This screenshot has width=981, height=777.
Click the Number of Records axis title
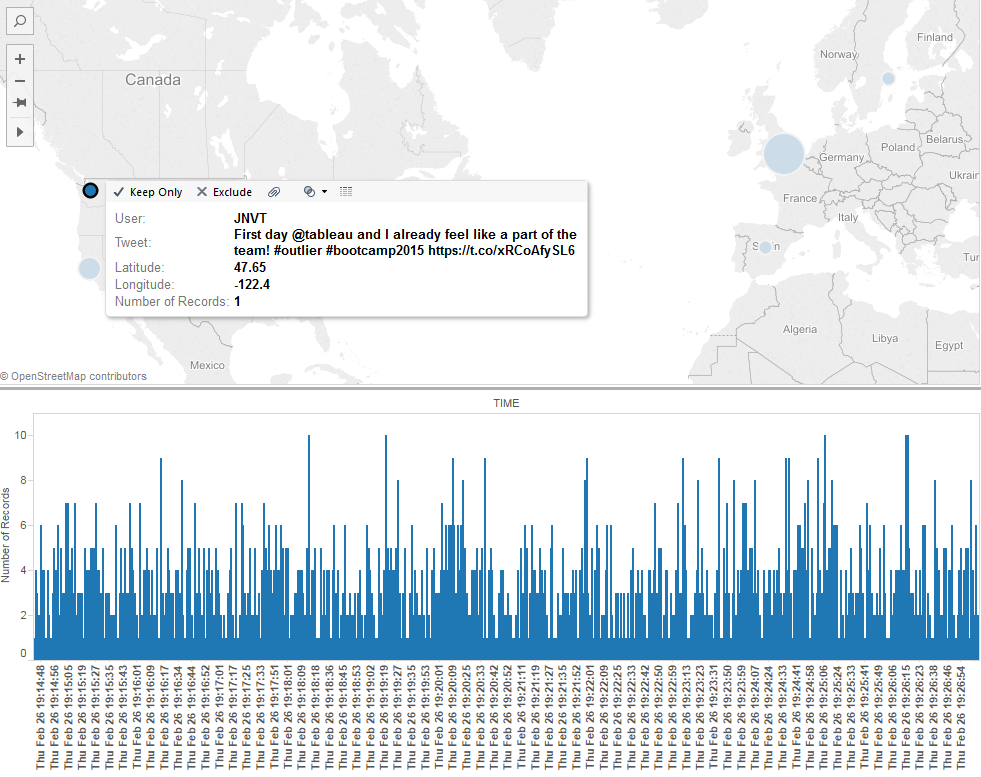pos(7,535)
